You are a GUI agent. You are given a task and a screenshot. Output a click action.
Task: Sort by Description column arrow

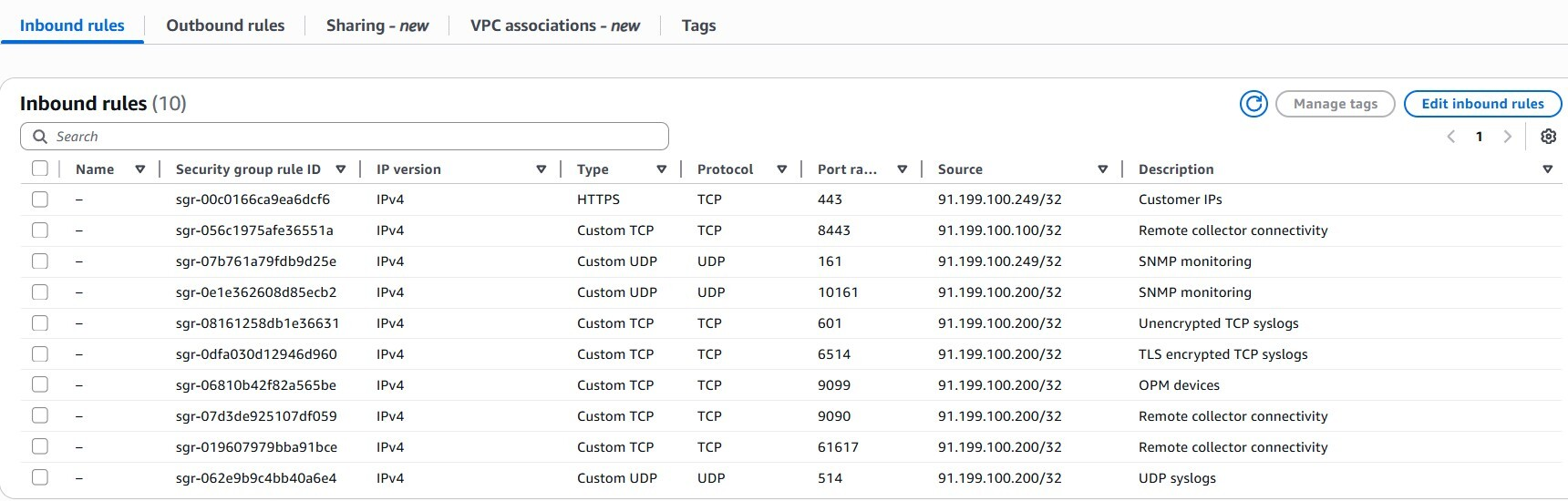(x=1547, y=169)
